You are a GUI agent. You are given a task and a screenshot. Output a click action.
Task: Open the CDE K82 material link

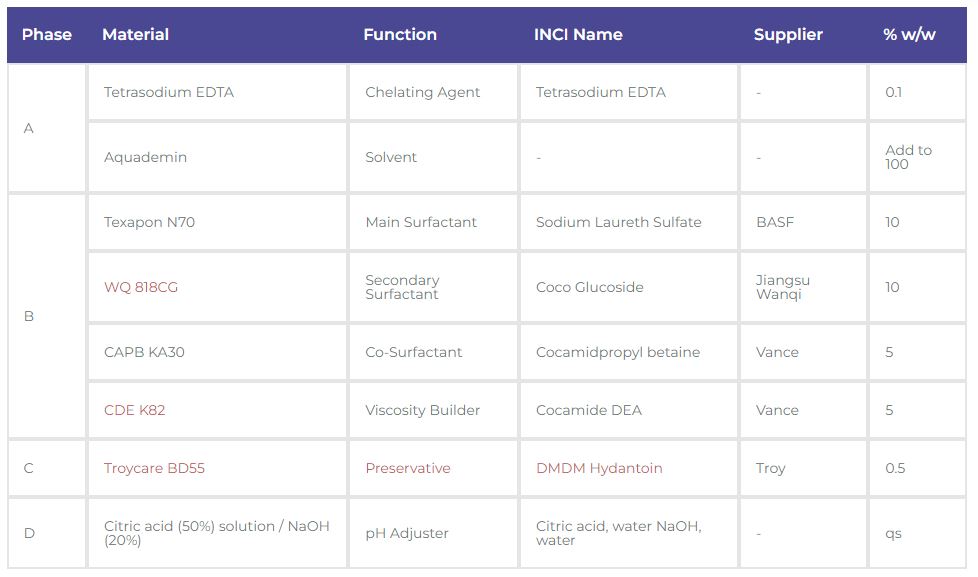click(x=135, y=410)
